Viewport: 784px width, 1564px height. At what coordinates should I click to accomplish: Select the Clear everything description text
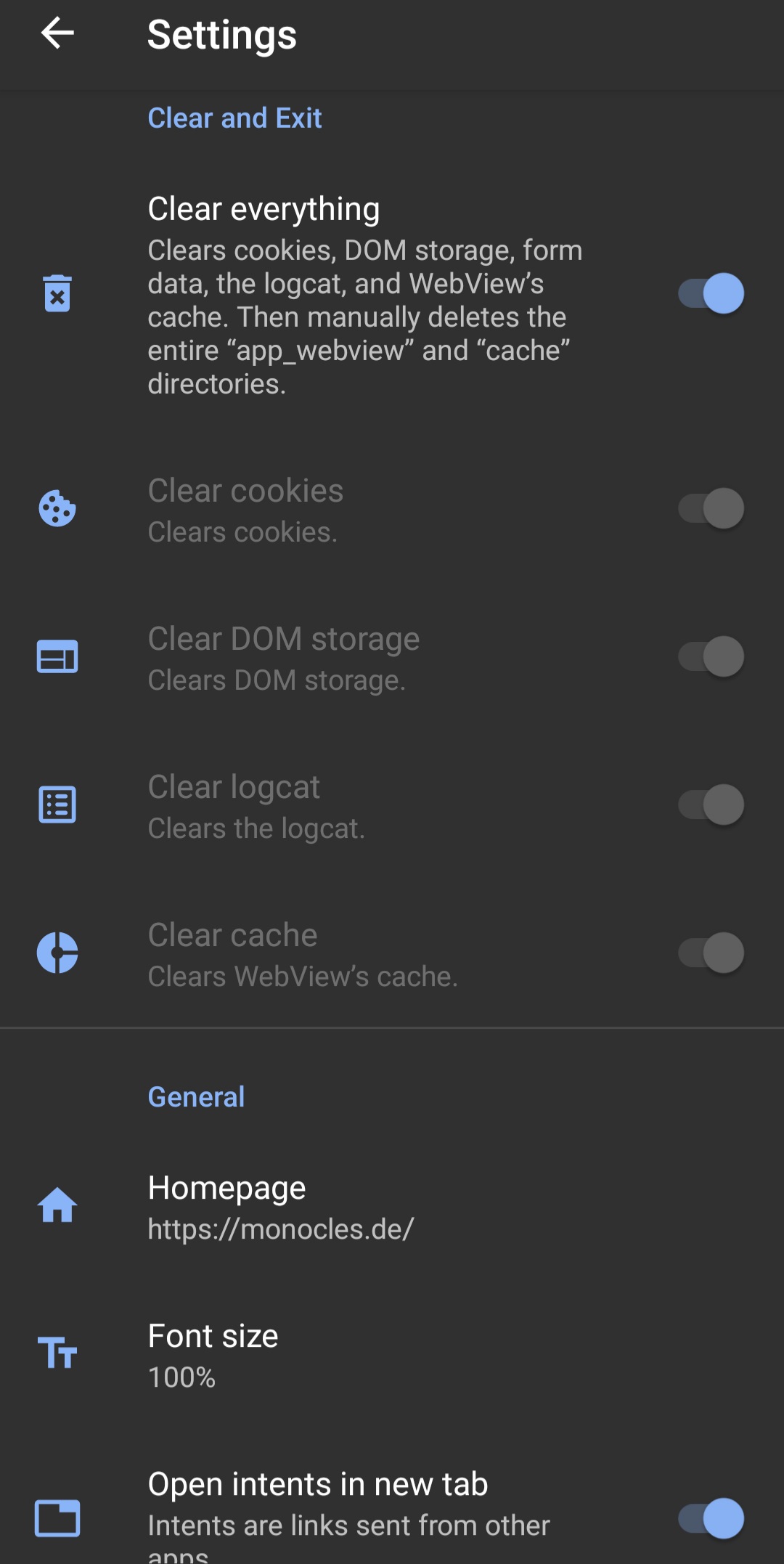point(364,317)
